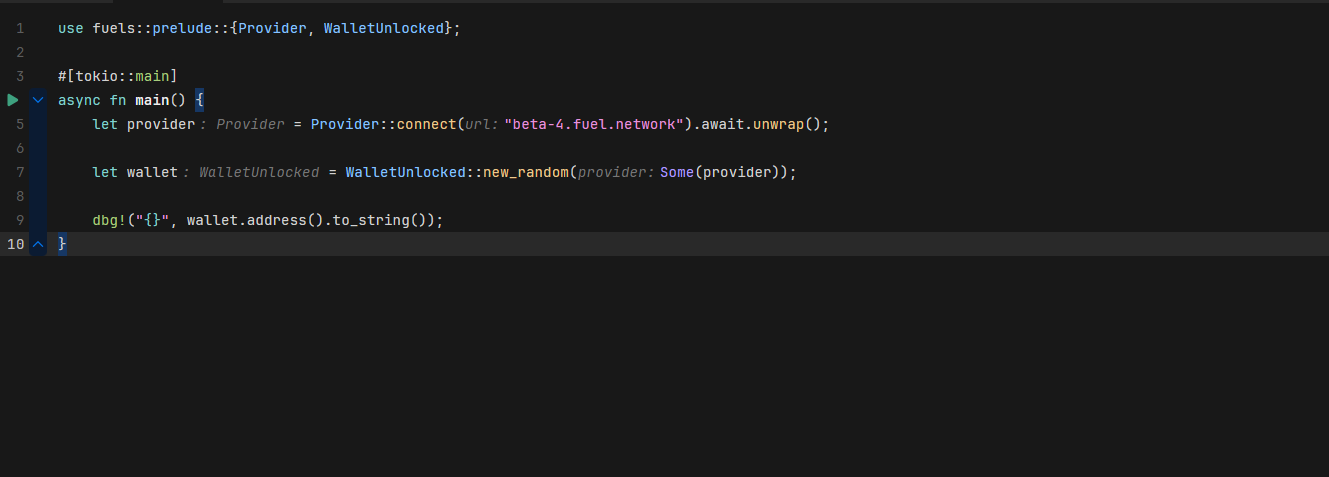
Task: Click the 'async' keyword
Action: click(80, 100)
